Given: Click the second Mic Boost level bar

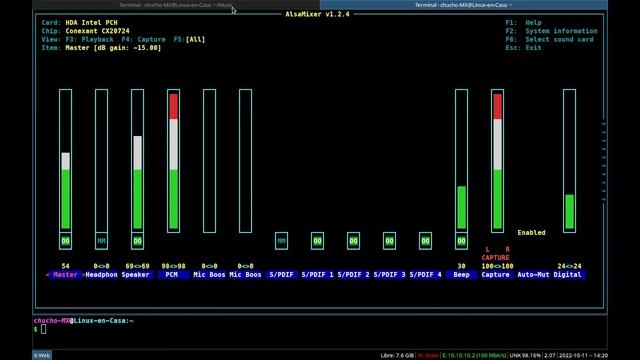Looking at the screenshot, I should coord(245,161).
